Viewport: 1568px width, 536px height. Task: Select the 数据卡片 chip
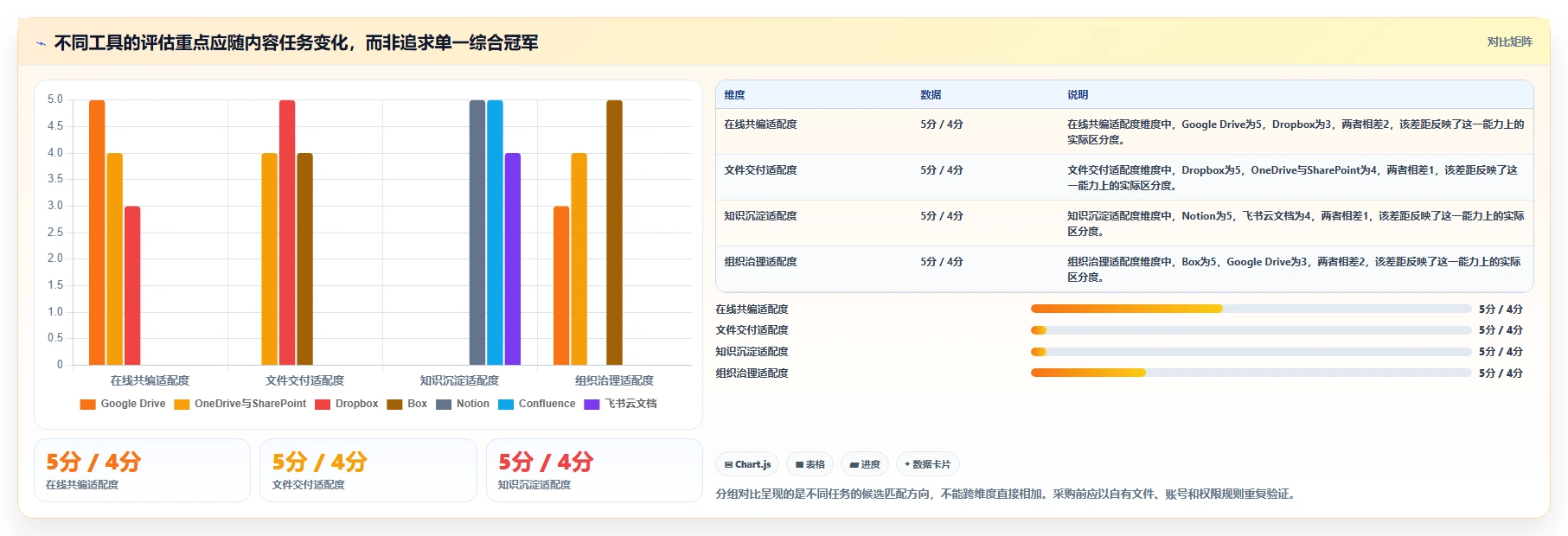click(x=927, y=464)
